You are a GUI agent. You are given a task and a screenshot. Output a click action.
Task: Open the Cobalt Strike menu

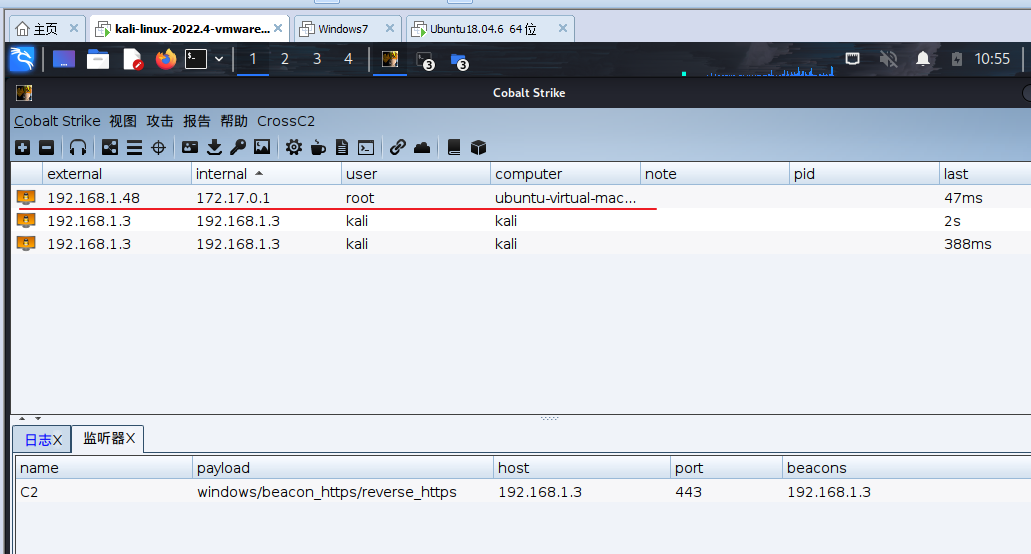click(x=57, y=121)
